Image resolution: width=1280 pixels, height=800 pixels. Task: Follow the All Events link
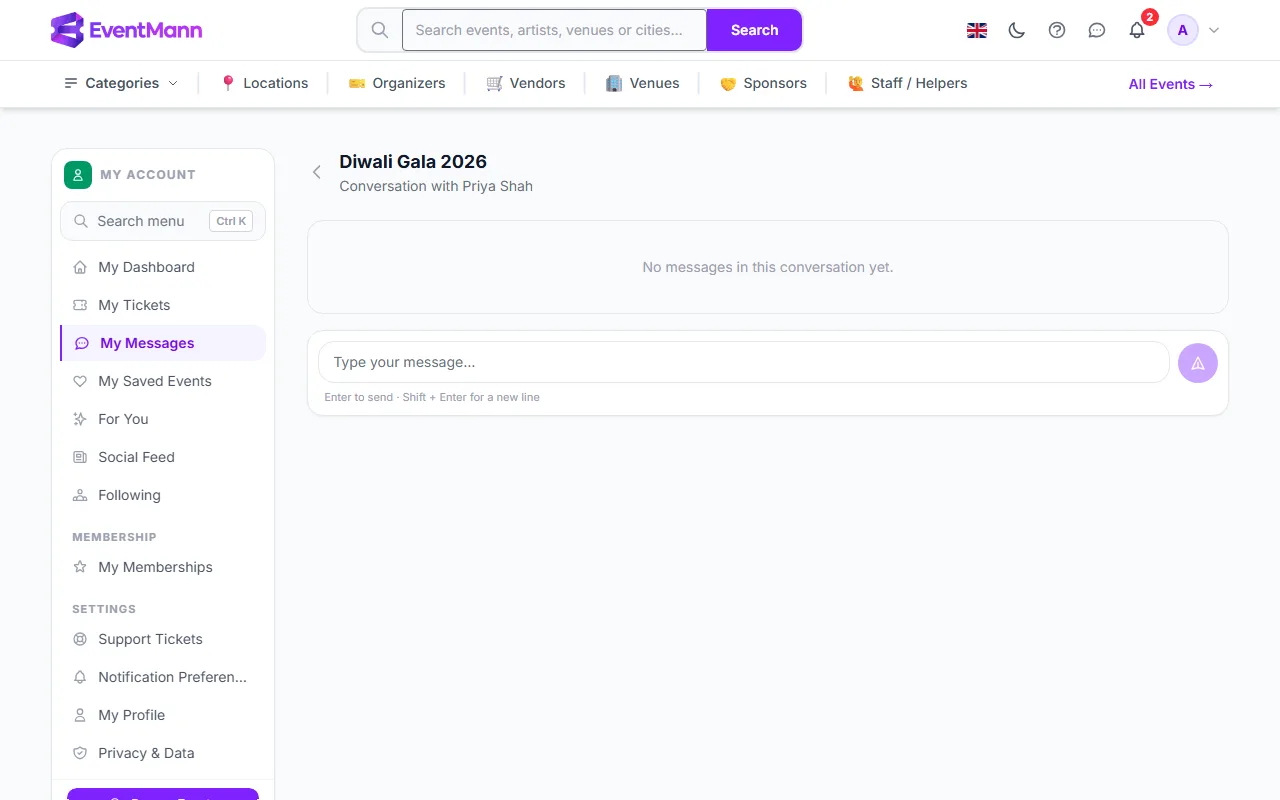click(x=1171, y=84)
